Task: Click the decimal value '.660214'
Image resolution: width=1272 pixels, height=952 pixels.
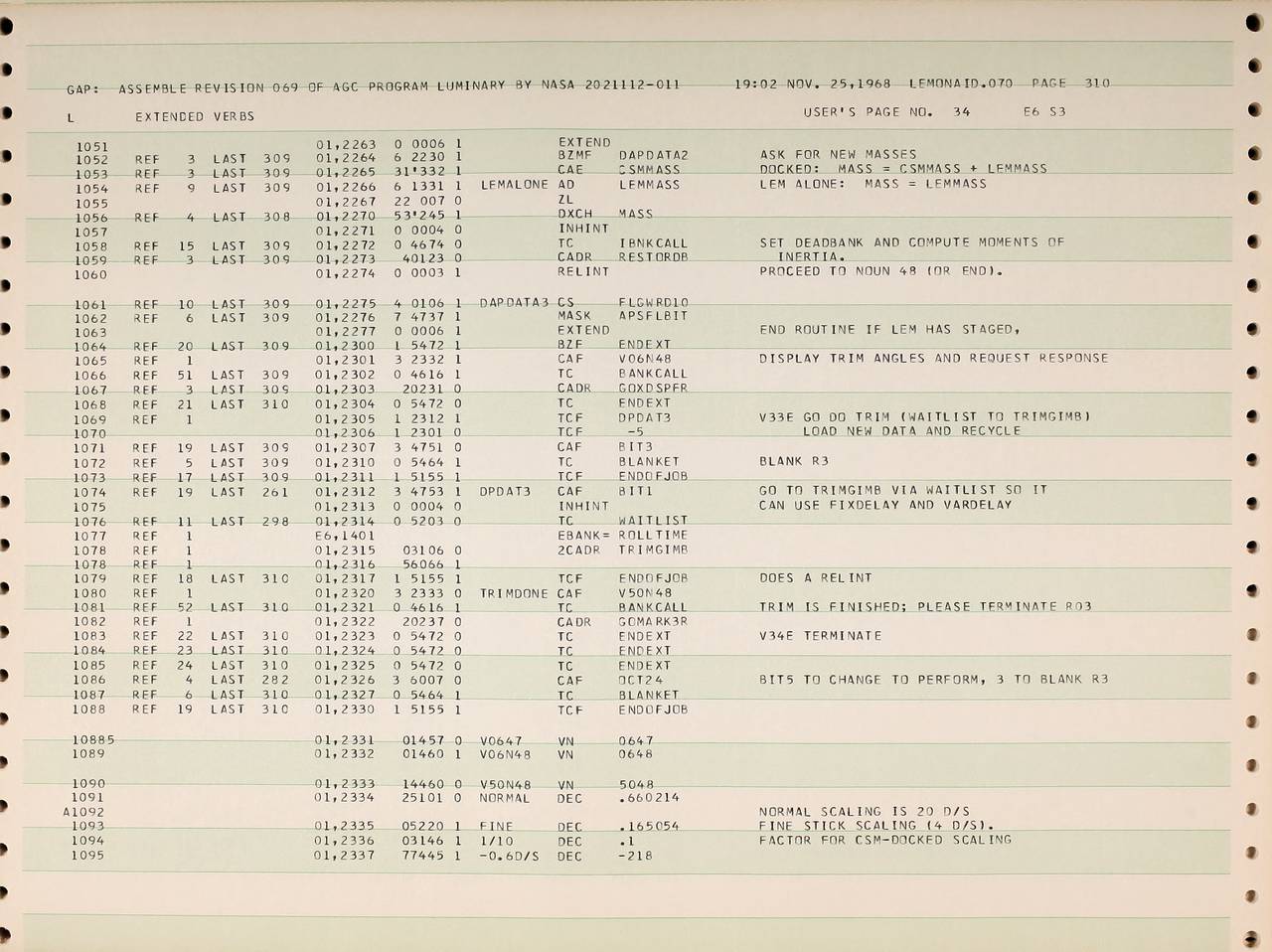Action: pyautogui.click(x=649, y=798)
